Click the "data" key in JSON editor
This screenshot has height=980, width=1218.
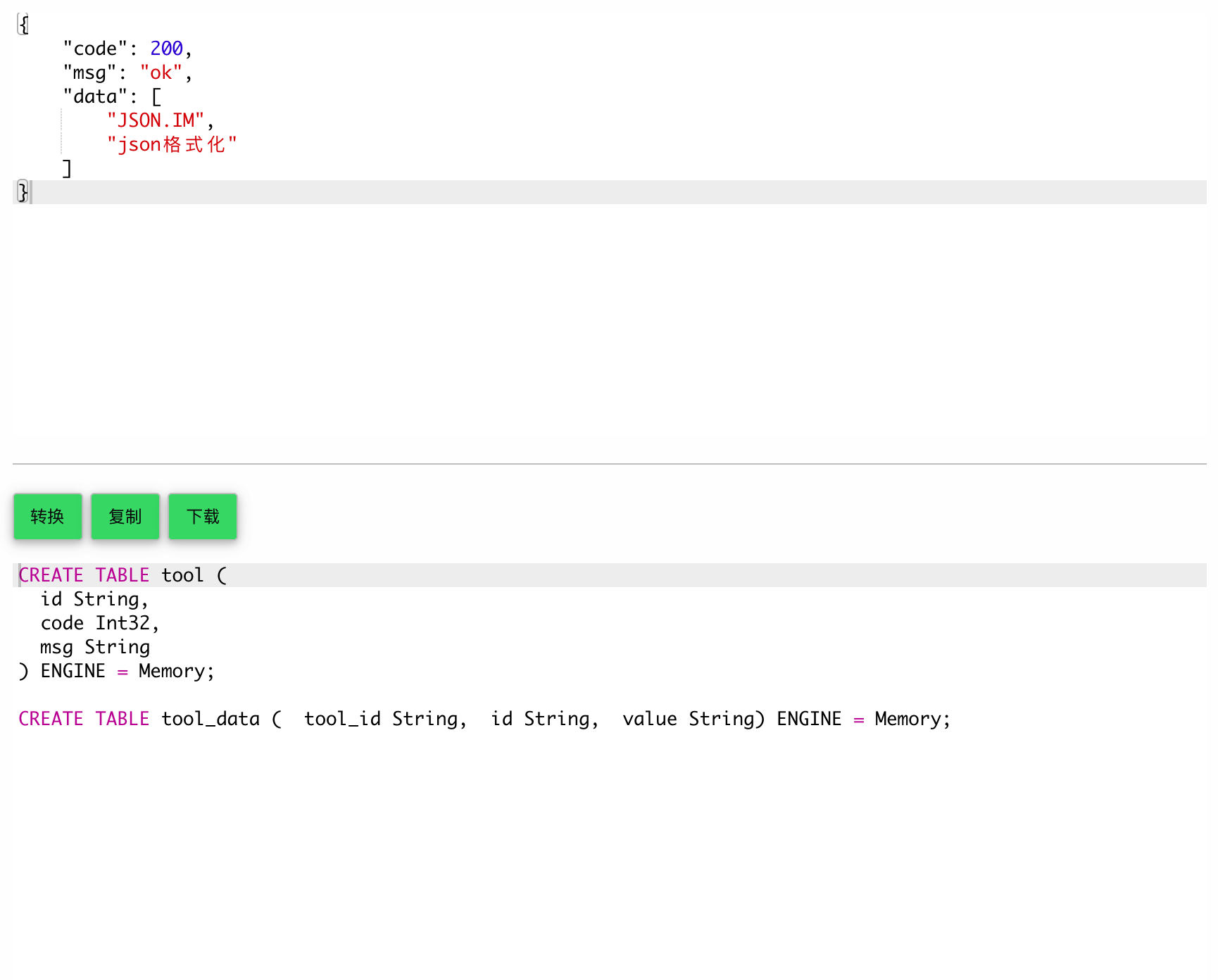[95, 96]
